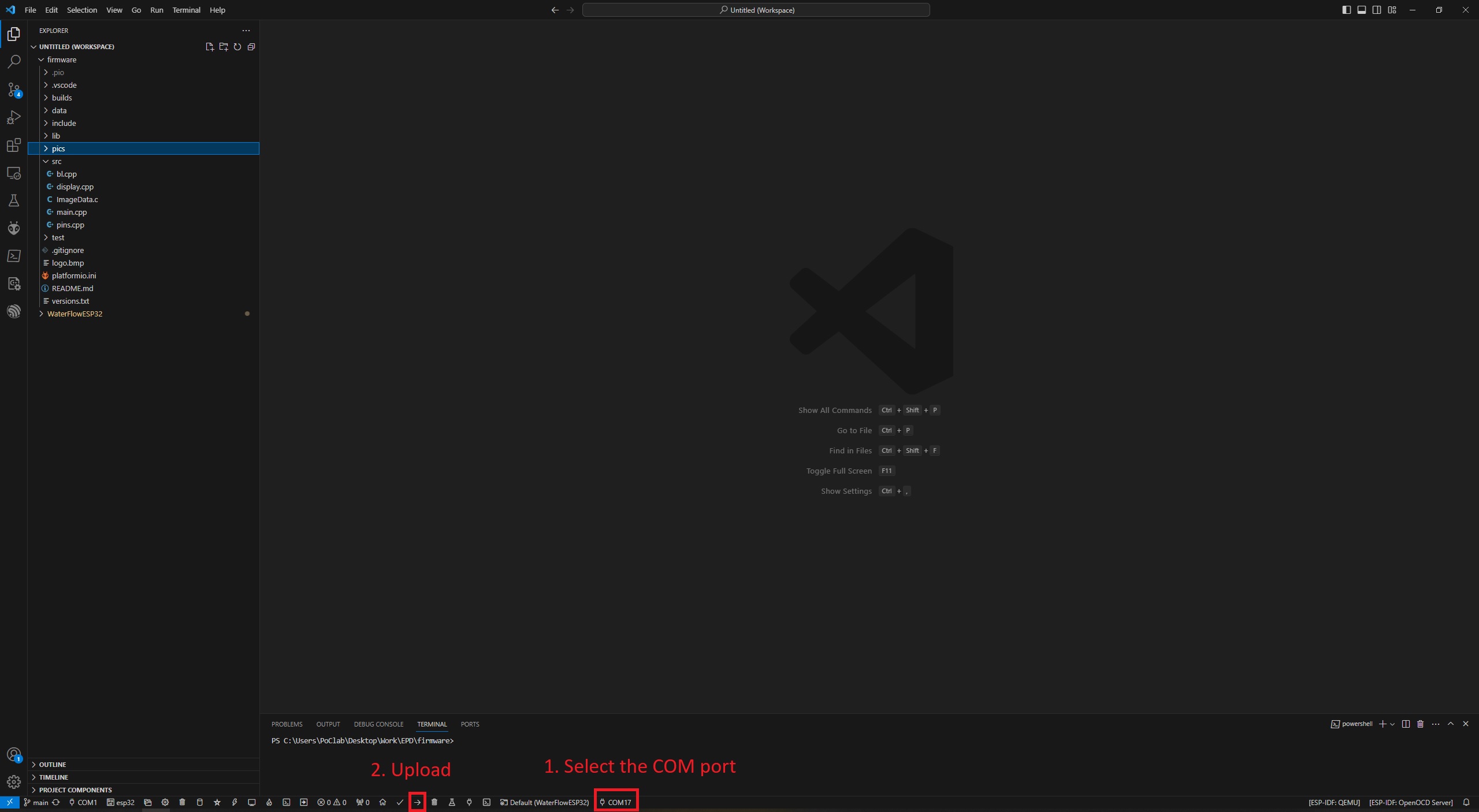Select COM17 upload port in status bar
The width and height of the screenshot is (1479, 812).
pos(616,802)
